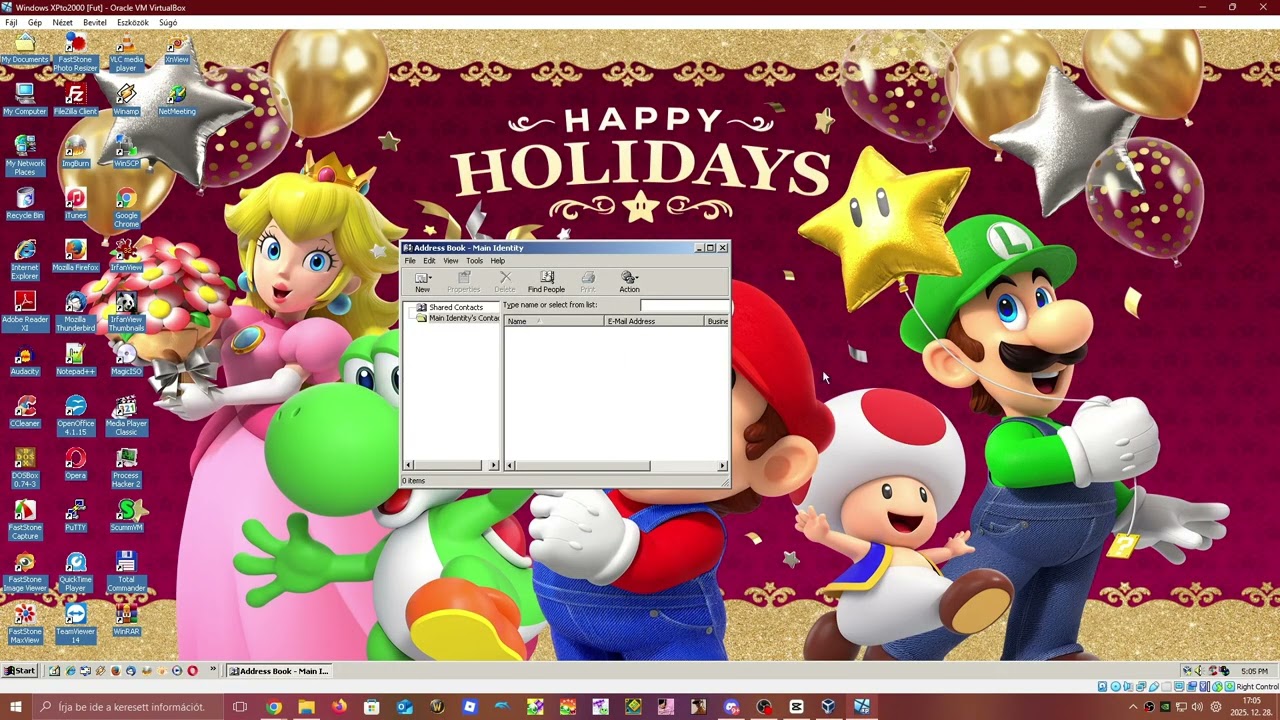The height and width of the screenshot is (720, 1280).
Task: Sort contacts by Name column header
Action: pyautogui.click(x=554, y=321)
